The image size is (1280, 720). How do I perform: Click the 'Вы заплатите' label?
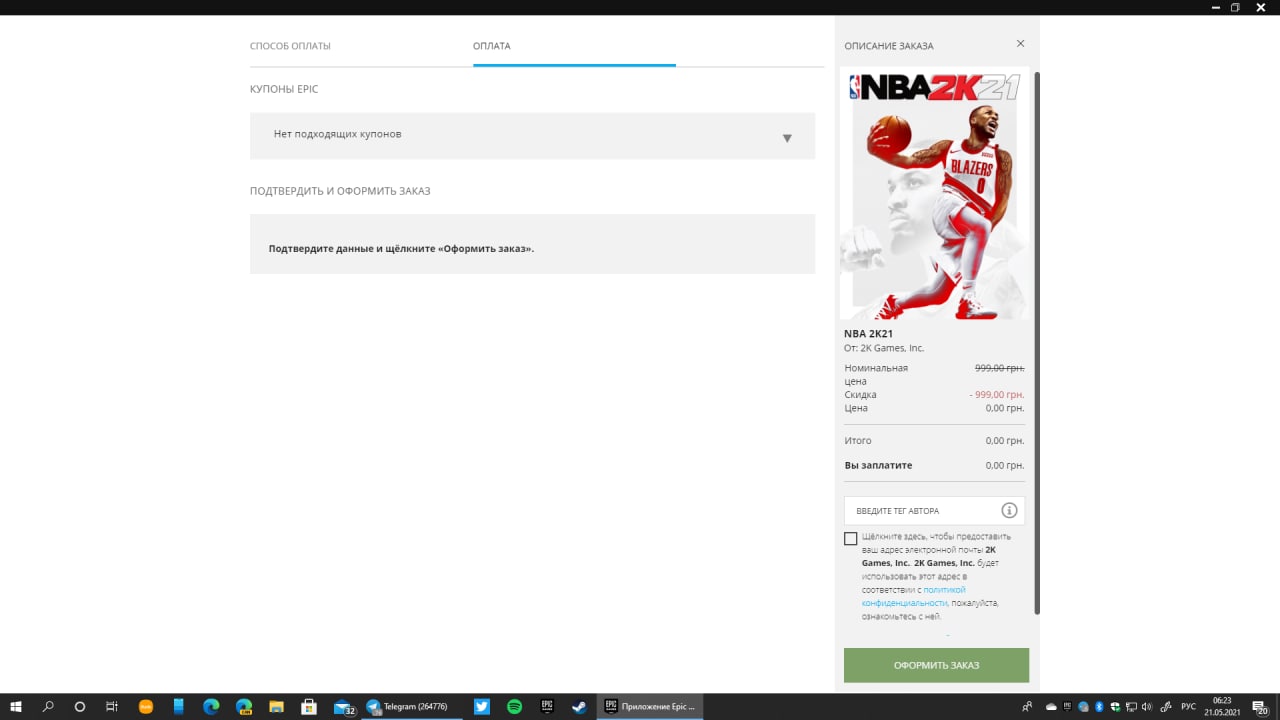click(878, 465)
